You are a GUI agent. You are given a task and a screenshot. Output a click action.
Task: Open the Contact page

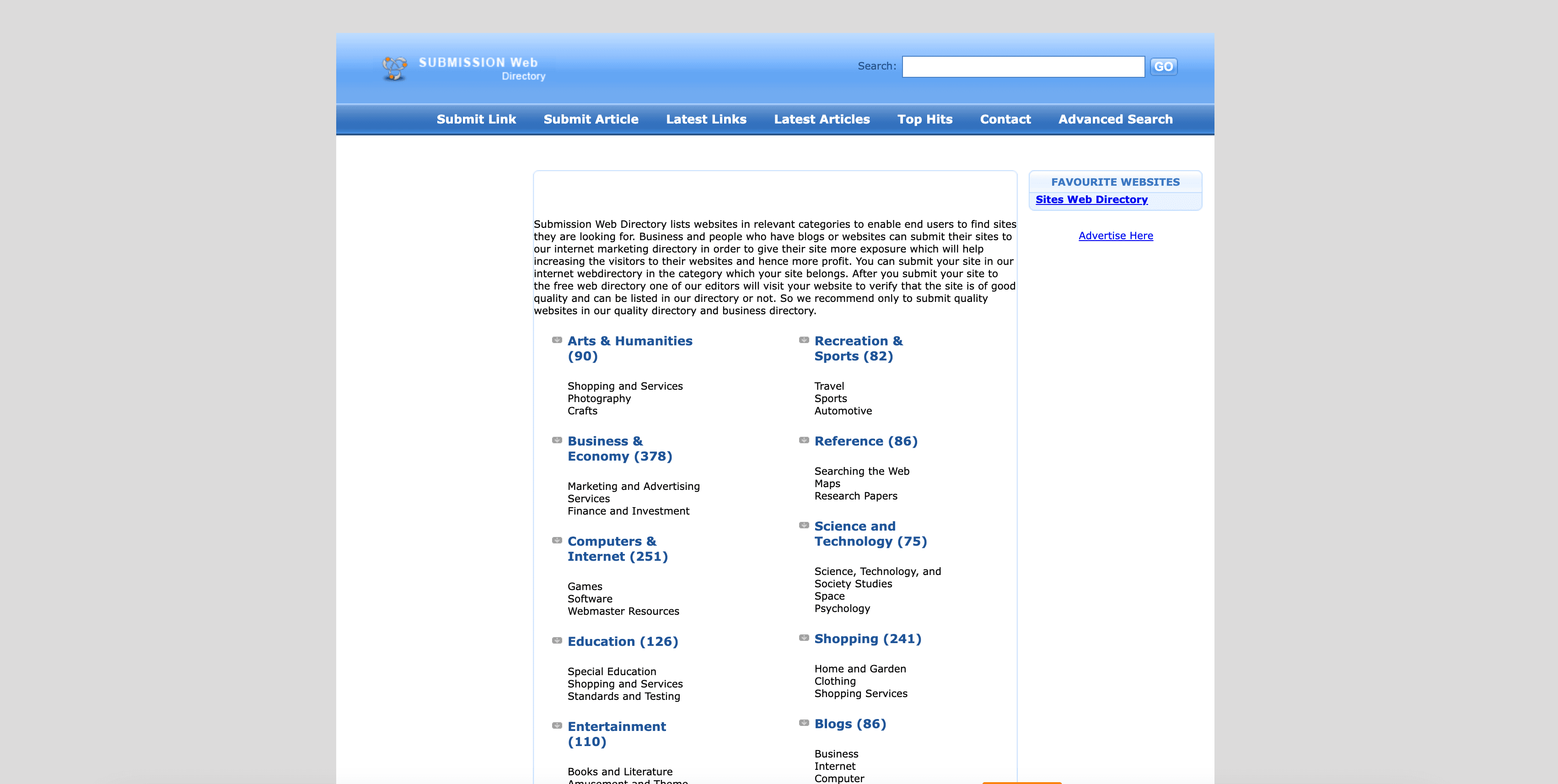pos(1005,119)
